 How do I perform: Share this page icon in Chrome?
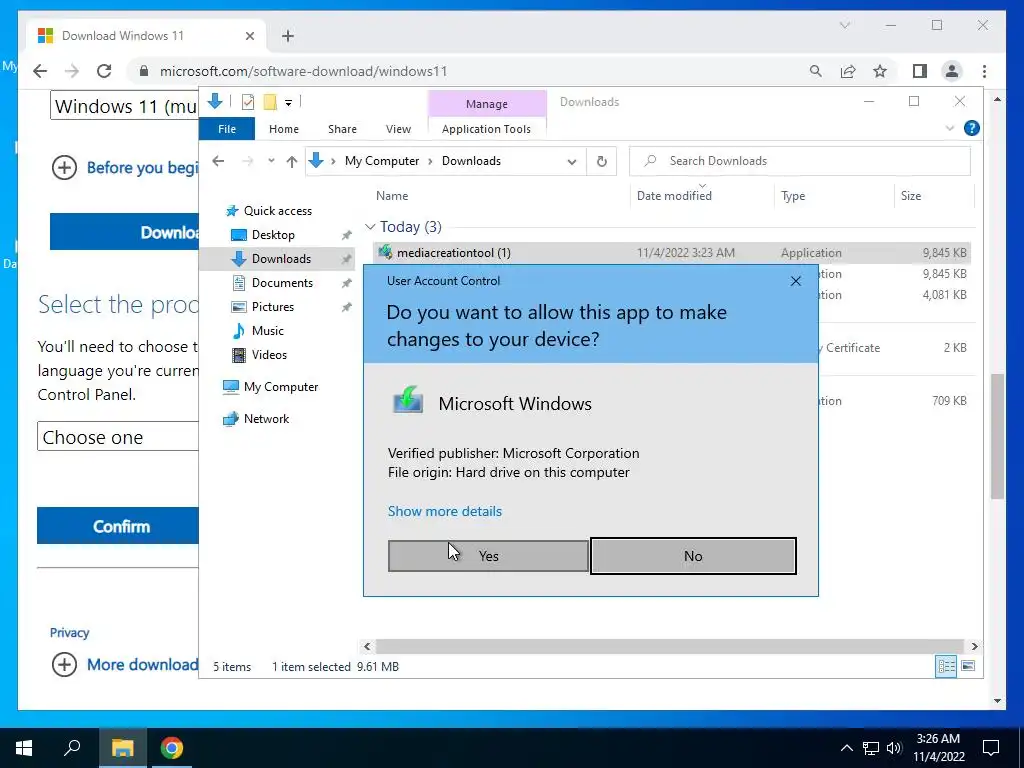click(x=848, y=71)
